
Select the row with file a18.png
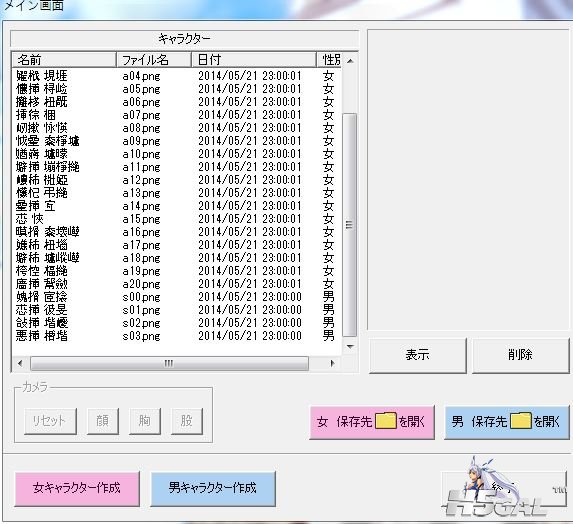pos(177,258)
